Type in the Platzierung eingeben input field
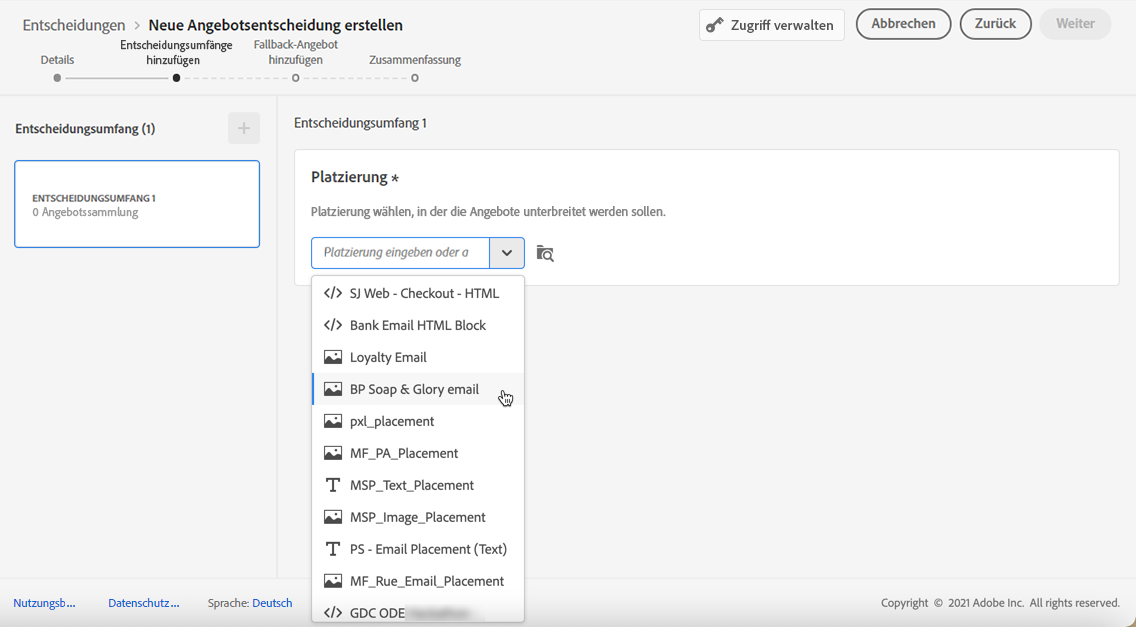1136x627 pixels. pyautogui.click(x=400, y=253)
